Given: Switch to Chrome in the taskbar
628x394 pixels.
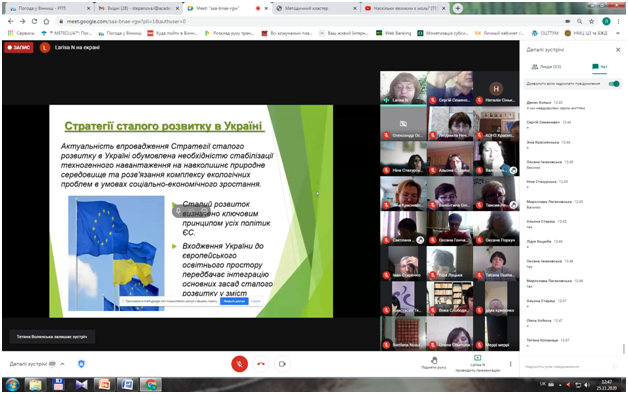Looking at the screenshot, I should [151, 385].
